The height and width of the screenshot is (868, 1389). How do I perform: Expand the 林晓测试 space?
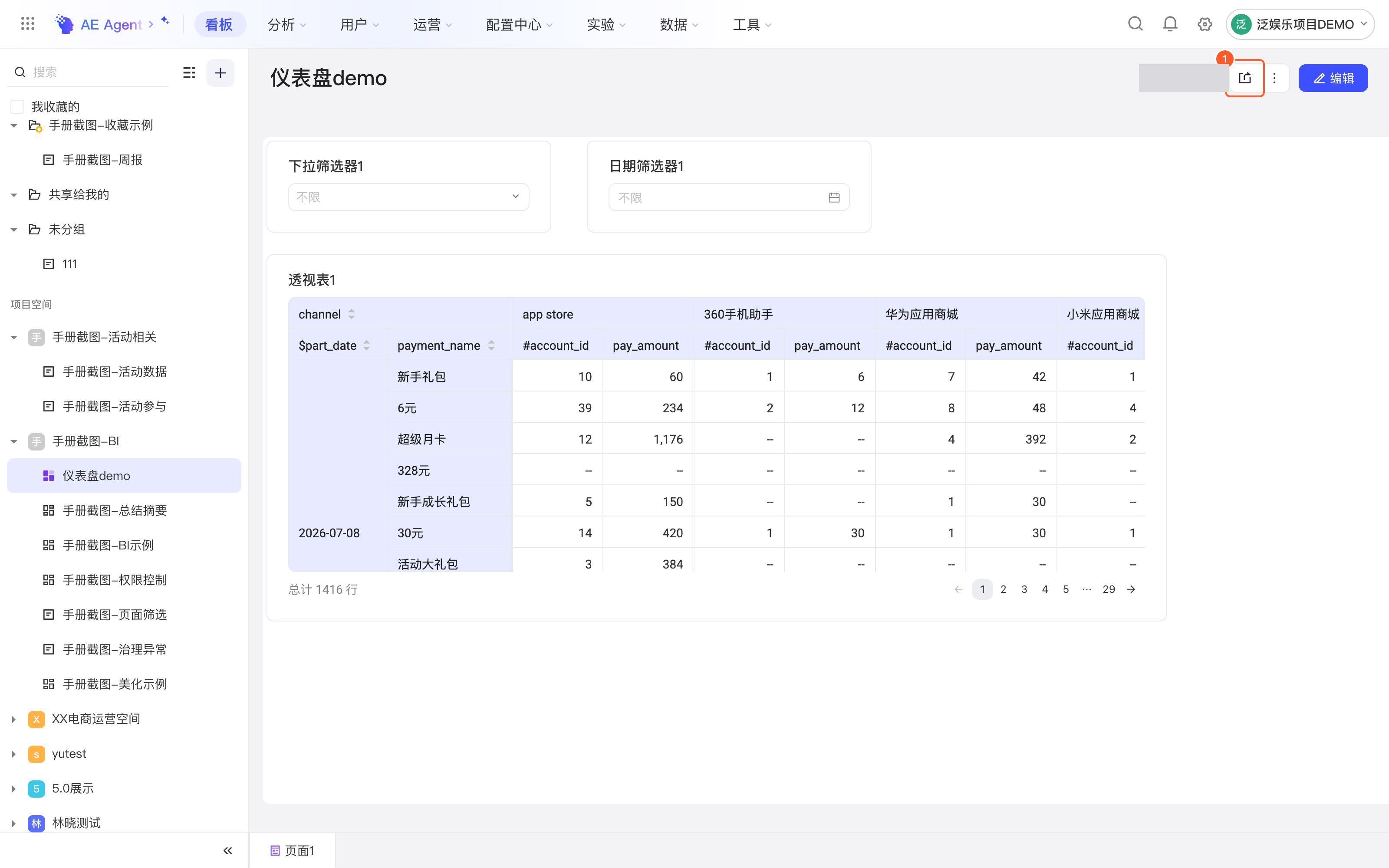coord(14,823)
